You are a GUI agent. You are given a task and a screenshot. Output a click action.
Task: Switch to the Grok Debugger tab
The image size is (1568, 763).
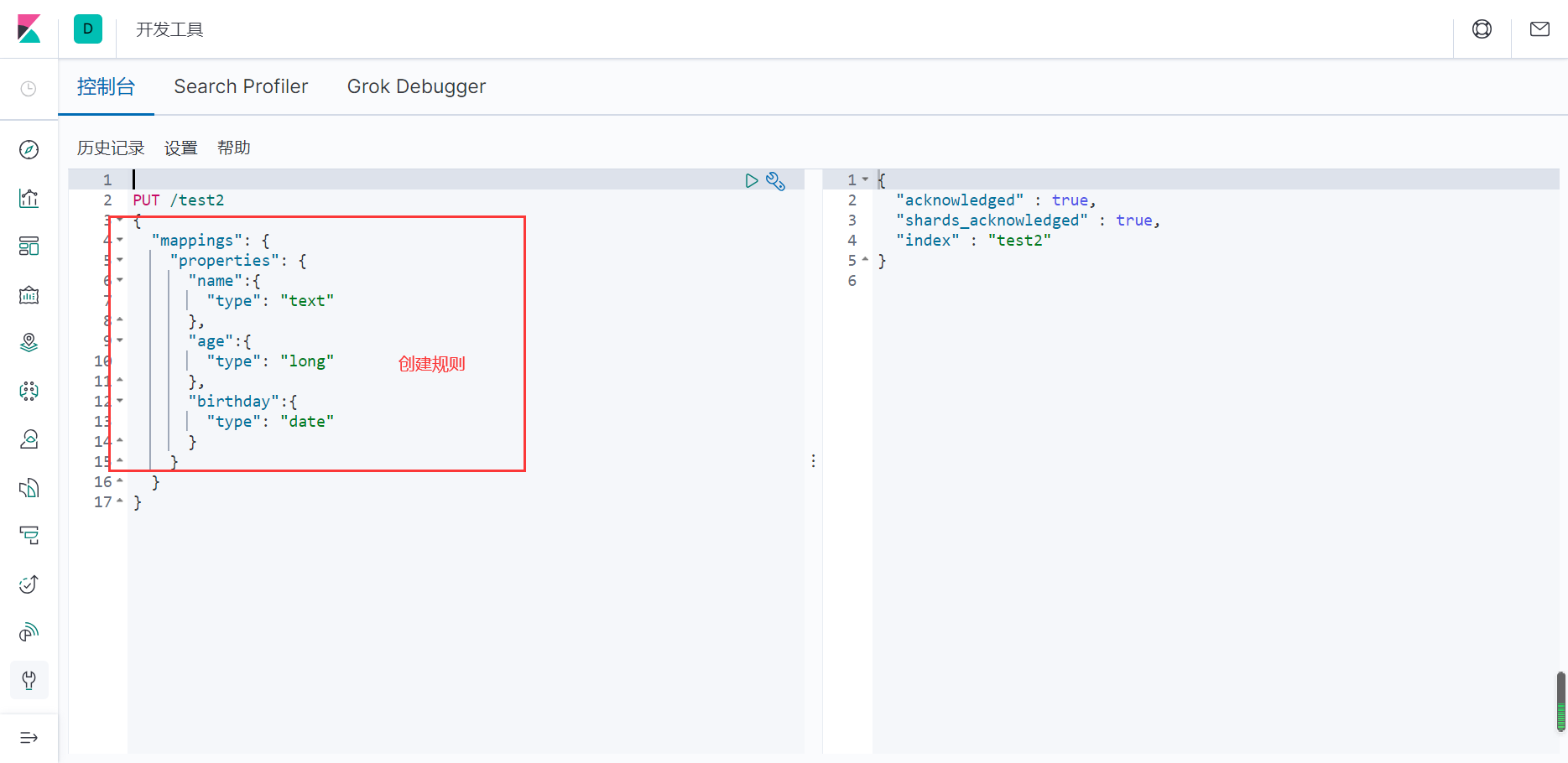click(x=416, y=86)
